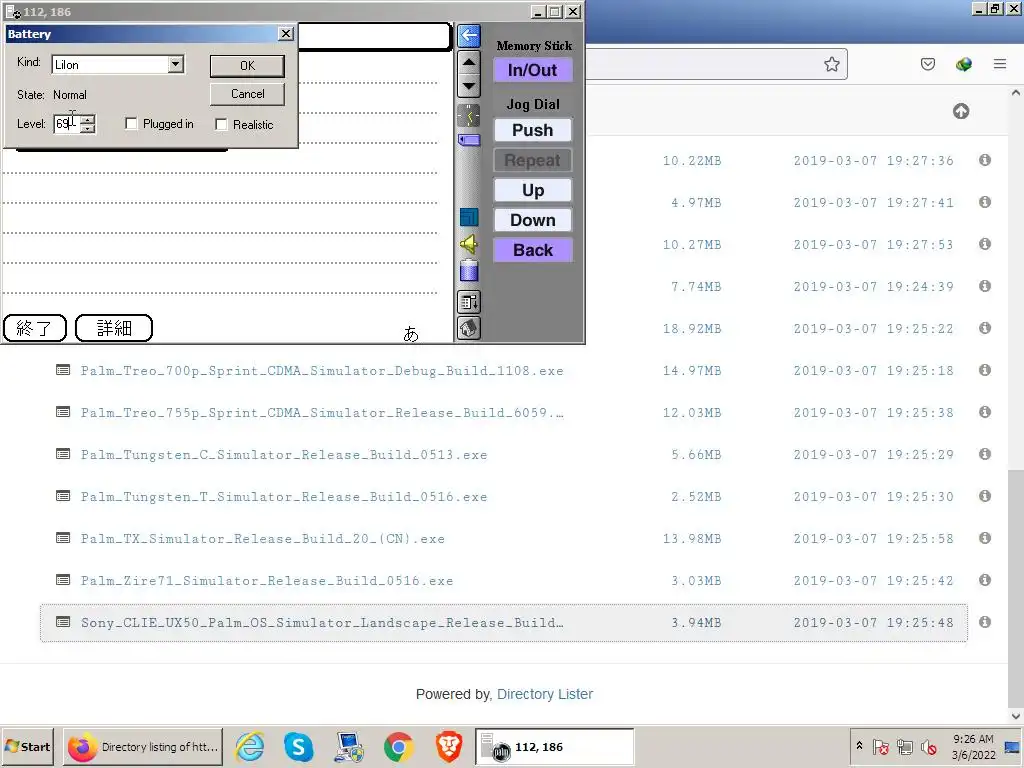This screenshot has width=1024, height=768.
Task: Open Firefox hamburger menu
Action: [x=999, y=64]
